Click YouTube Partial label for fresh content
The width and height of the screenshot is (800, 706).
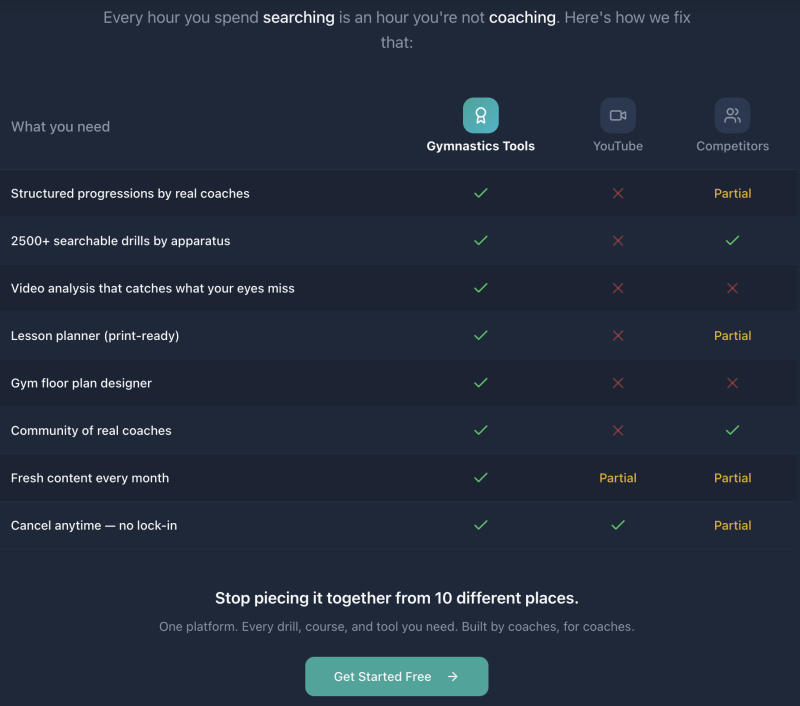click(618, 478)
